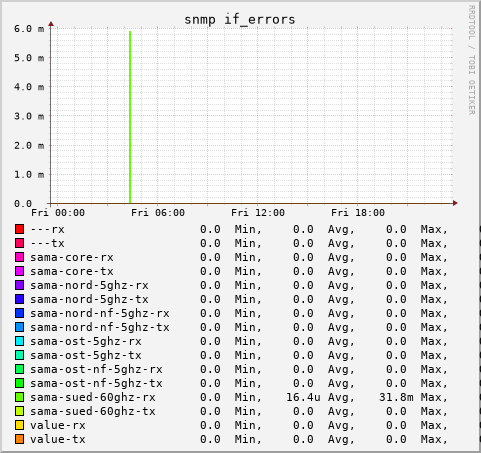481x453 pixels.
Task: Click the 16.4u Avg value in legend
Action: click(303, 397)
